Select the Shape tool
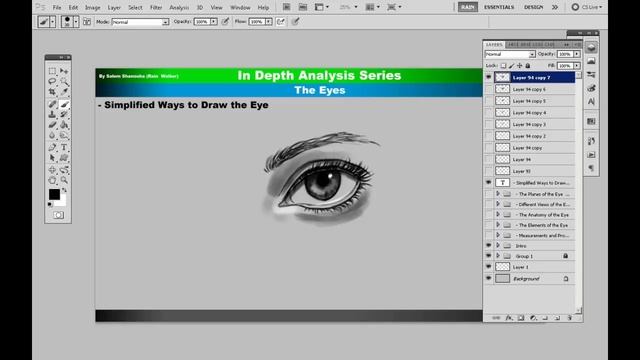Image resolution: width=640 pixels, height=360 pixels. (x=64, y=158)
